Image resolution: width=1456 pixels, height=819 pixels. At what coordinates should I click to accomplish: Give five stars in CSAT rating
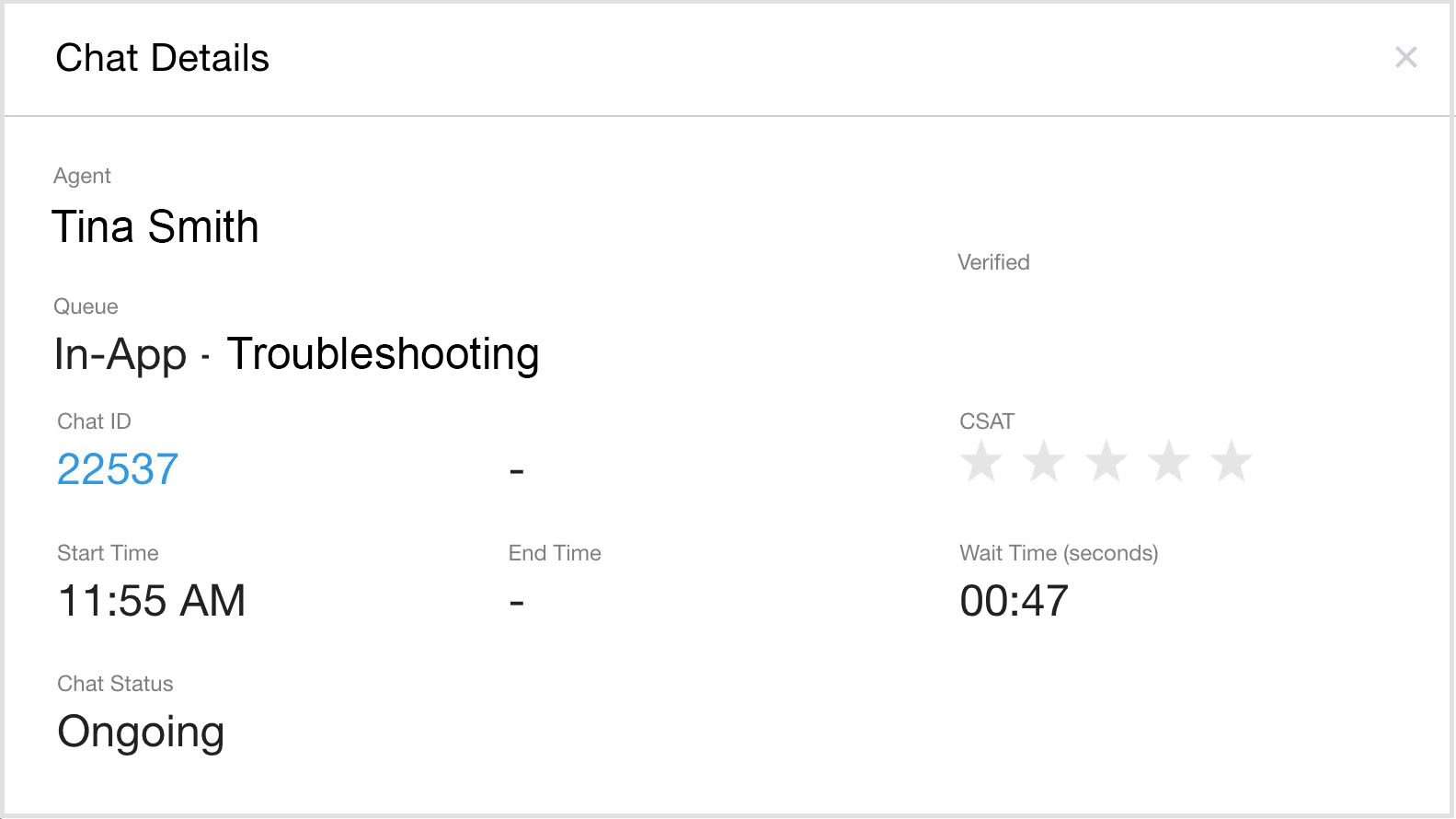(x=1231, y=461)
